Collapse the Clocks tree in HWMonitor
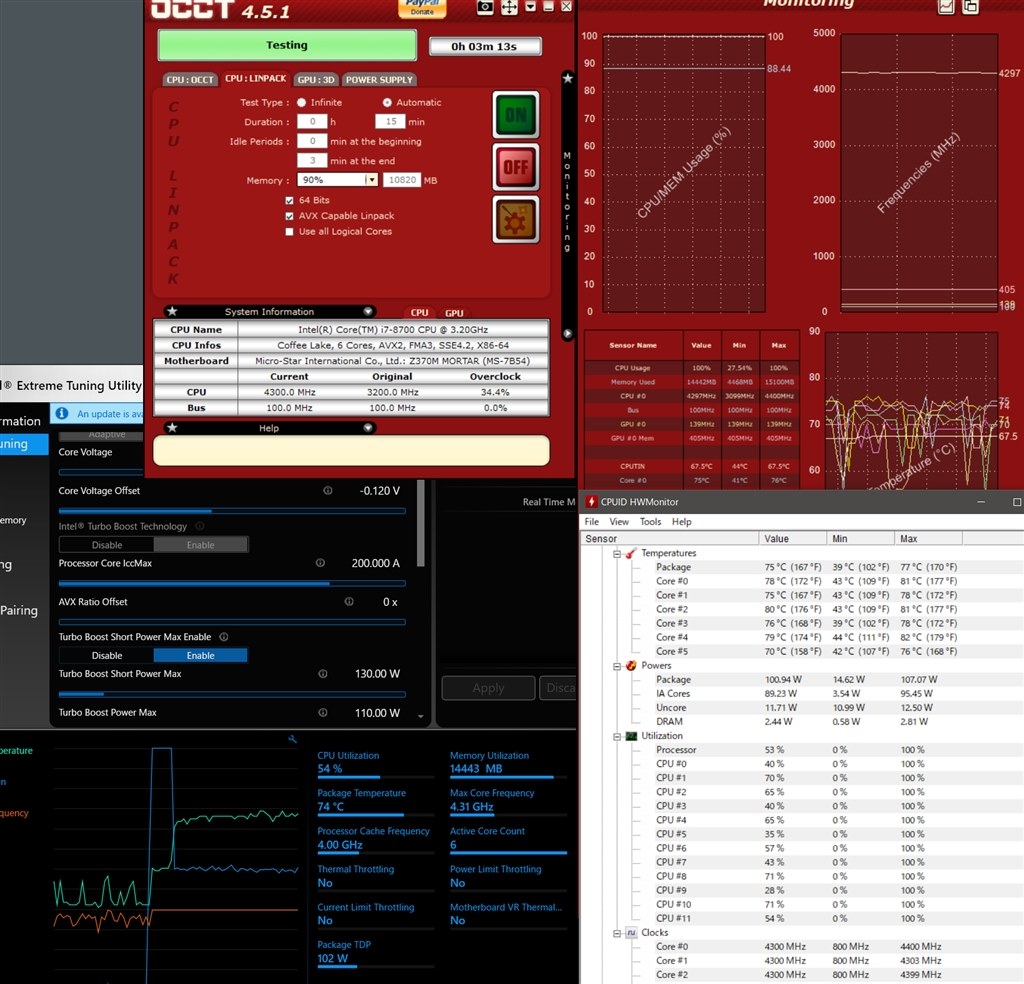Viewport: 1024px width, 984px height. point(617,934)
